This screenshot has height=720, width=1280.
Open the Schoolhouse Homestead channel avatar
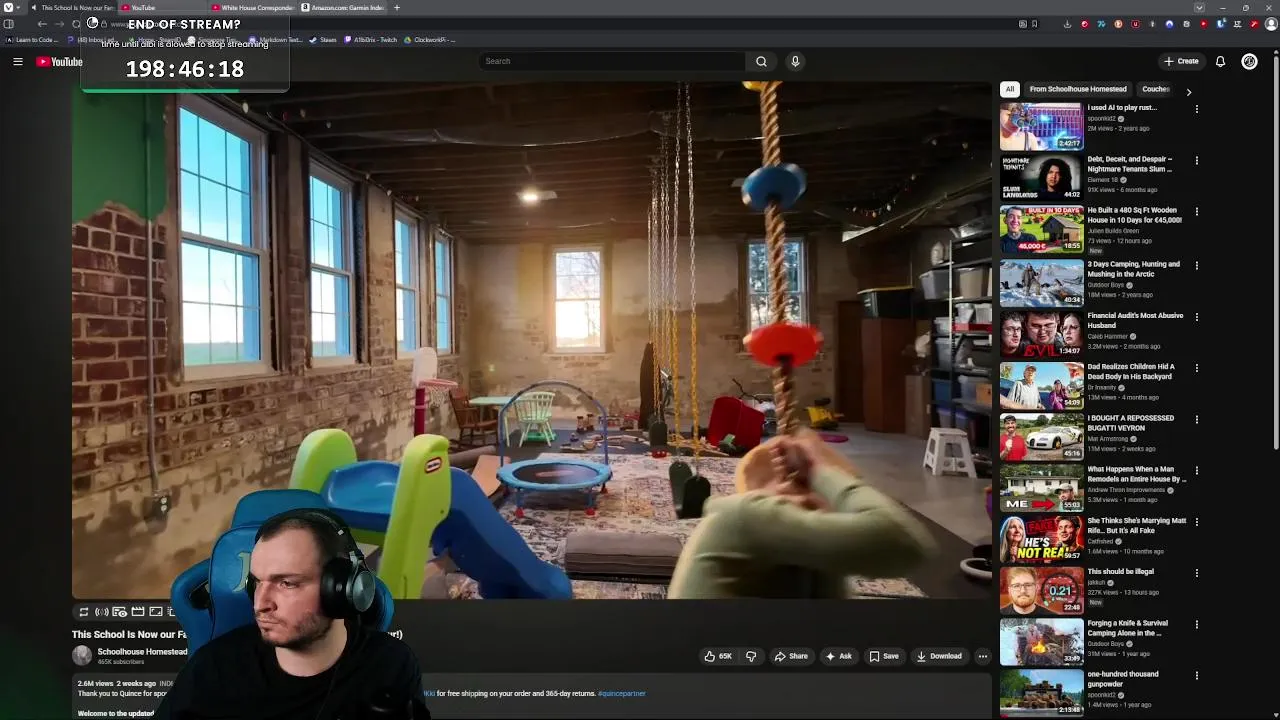coord(82,655)
